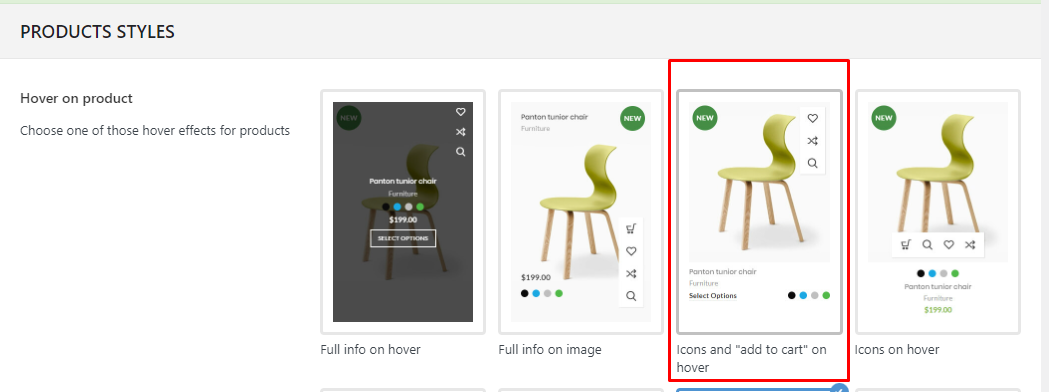Click 'Panton tunior chair' title in Icons and add to cart card

tap(723, 272)
